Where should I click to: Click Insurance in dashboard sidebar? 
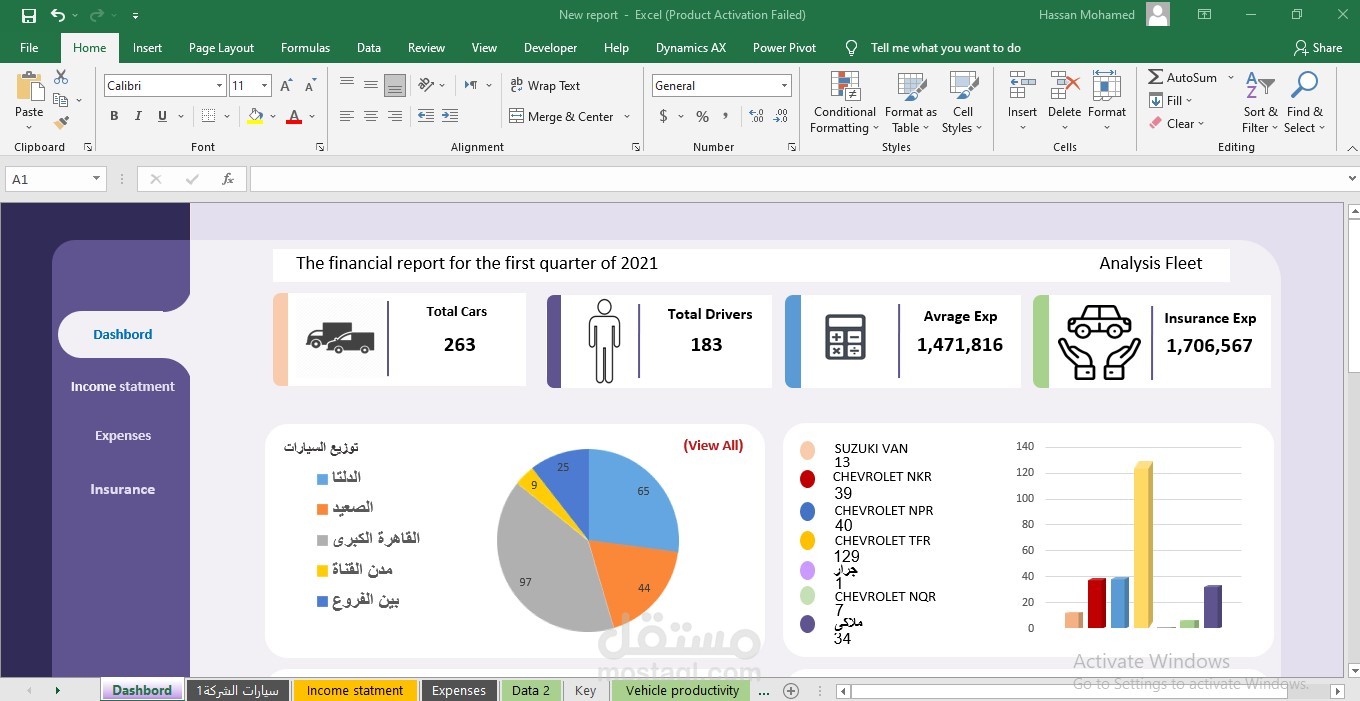(122, 489)
